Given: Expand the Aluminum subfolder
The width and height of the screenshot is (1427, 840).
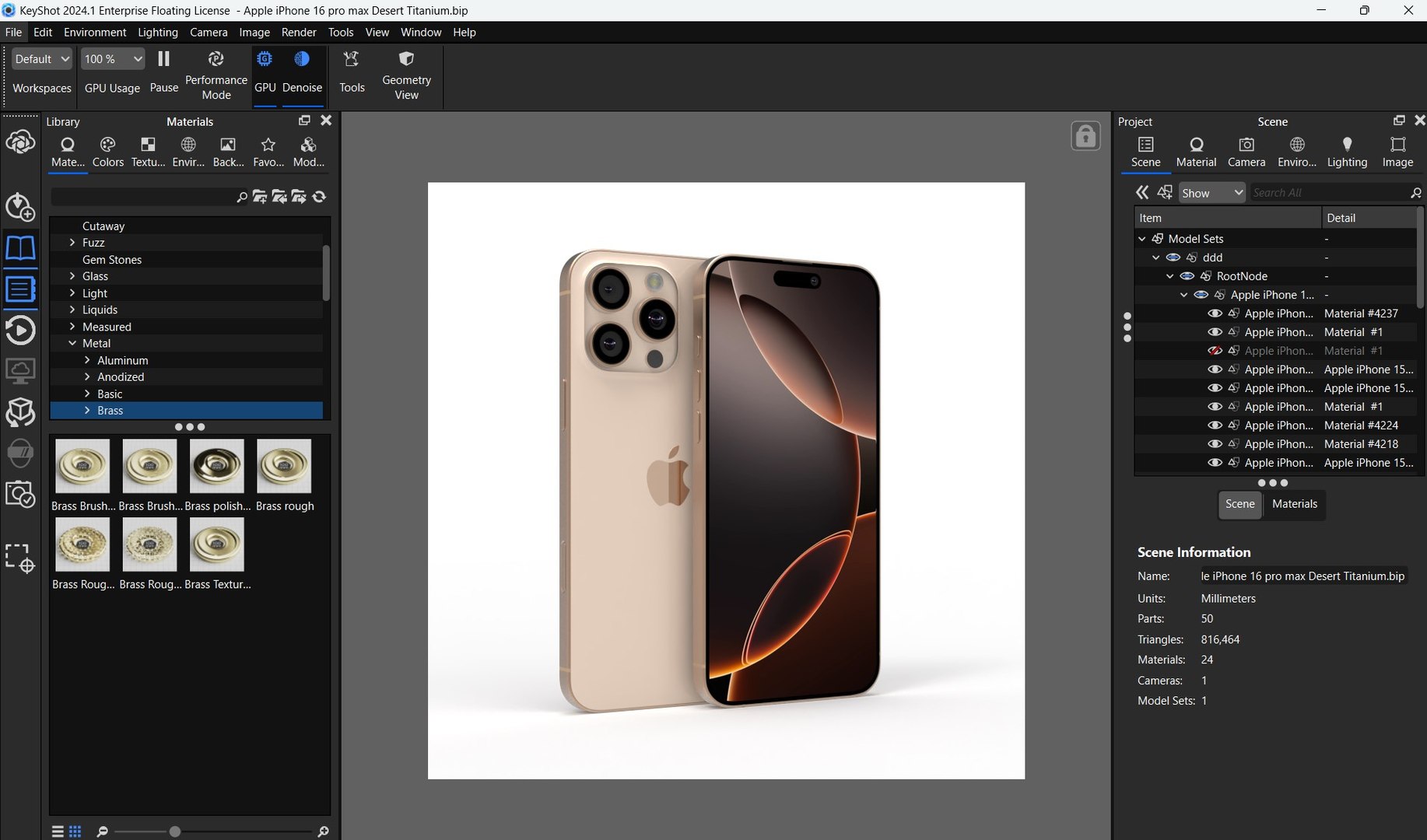Looking at the screenshot, I should point(87,360).
